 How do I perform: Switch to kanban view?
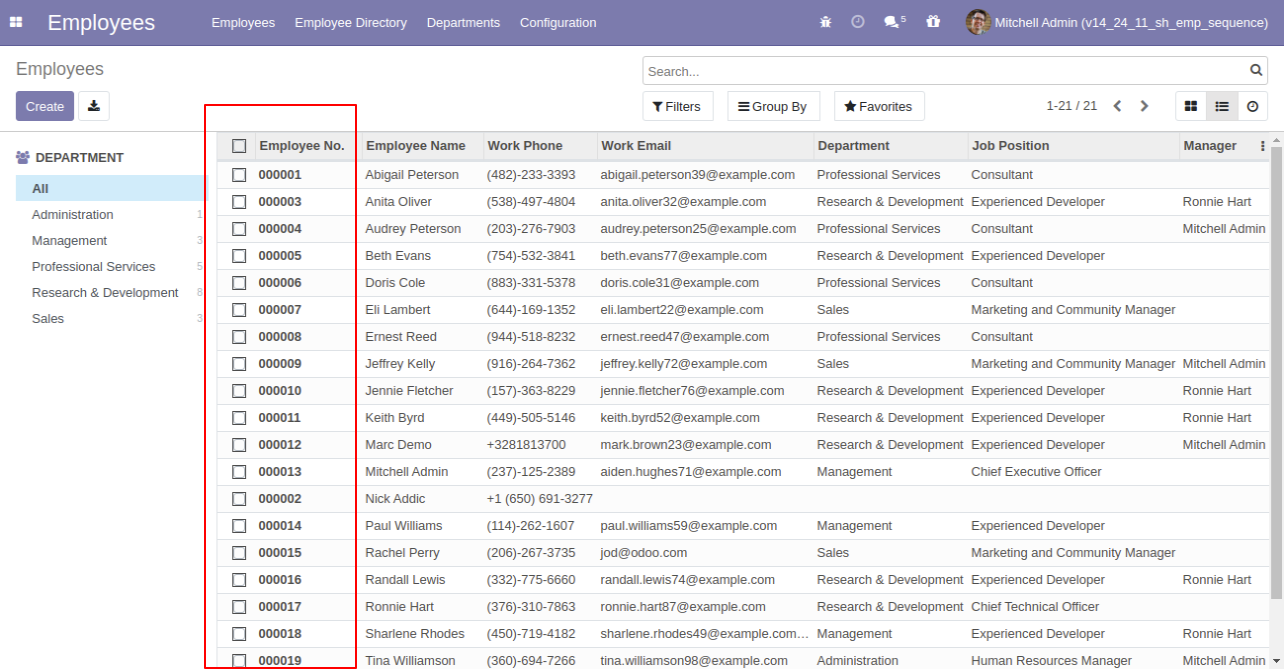point(1191,106)
